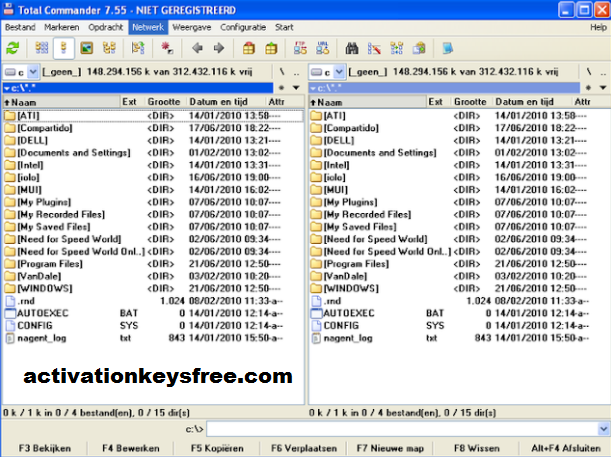The width and height of the screenshot is (611, 457).
Task: Open the Configuratie menu
Action: [x=243, y=27]
